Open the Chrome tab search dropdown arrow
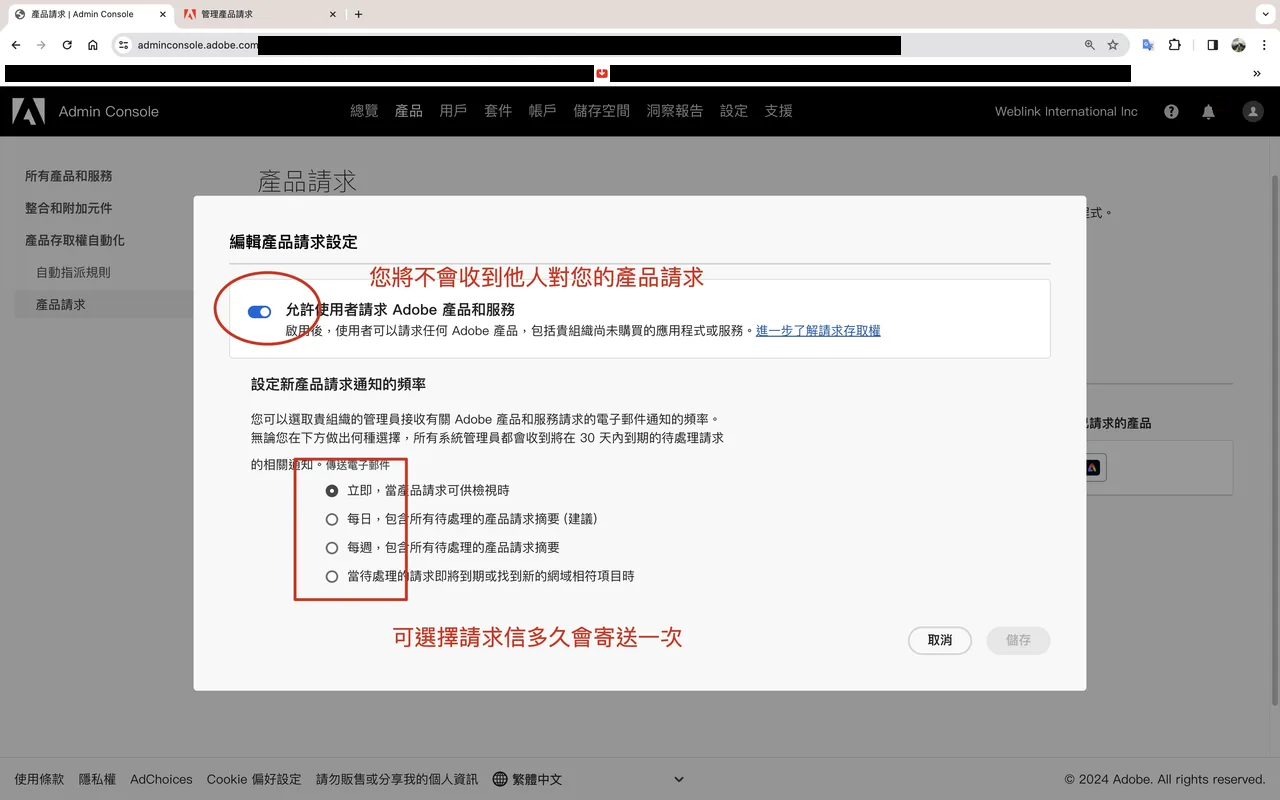 tap(1264, 14)
